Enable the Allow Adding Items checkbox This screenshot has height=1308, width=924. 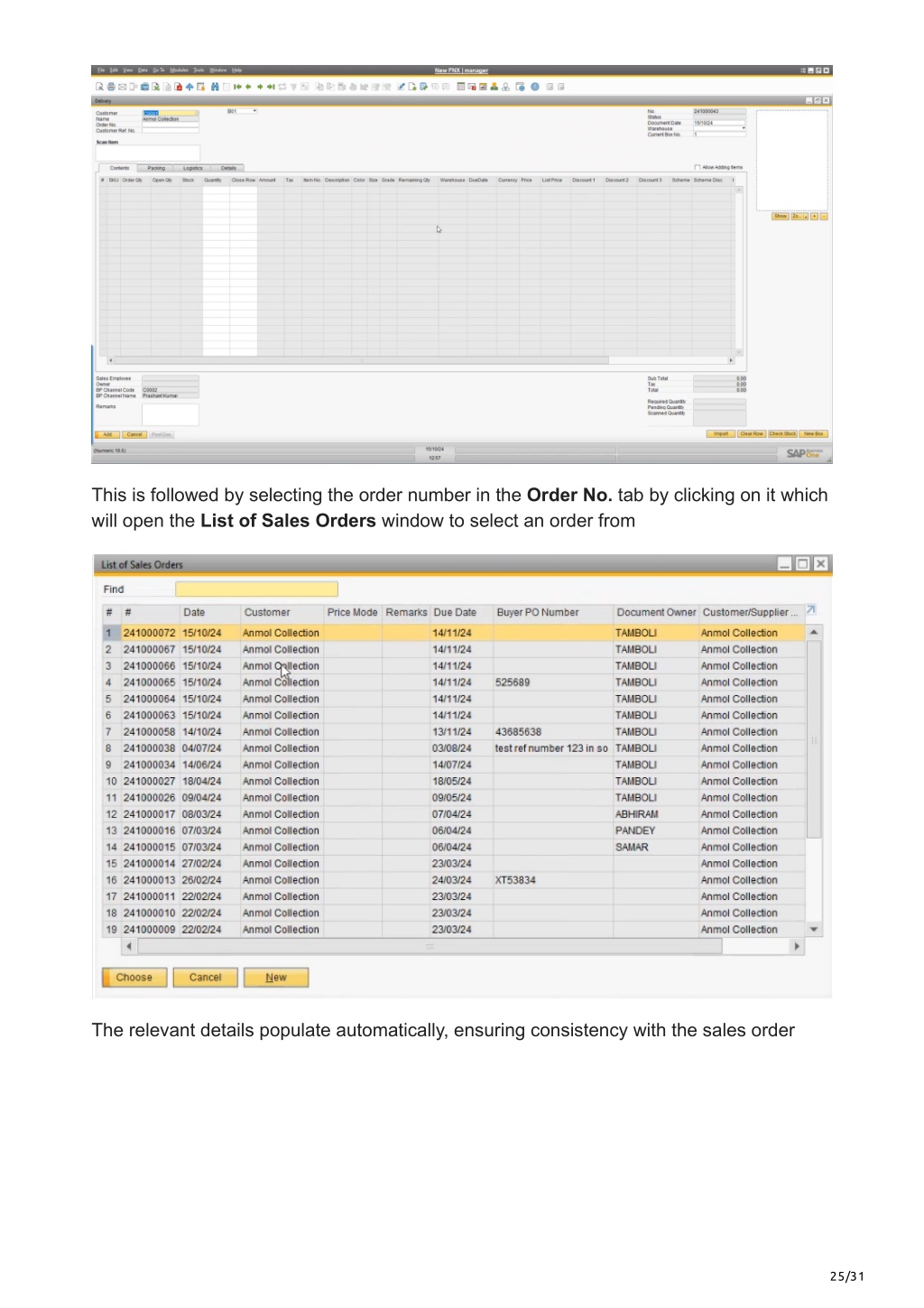coord(698,167)
